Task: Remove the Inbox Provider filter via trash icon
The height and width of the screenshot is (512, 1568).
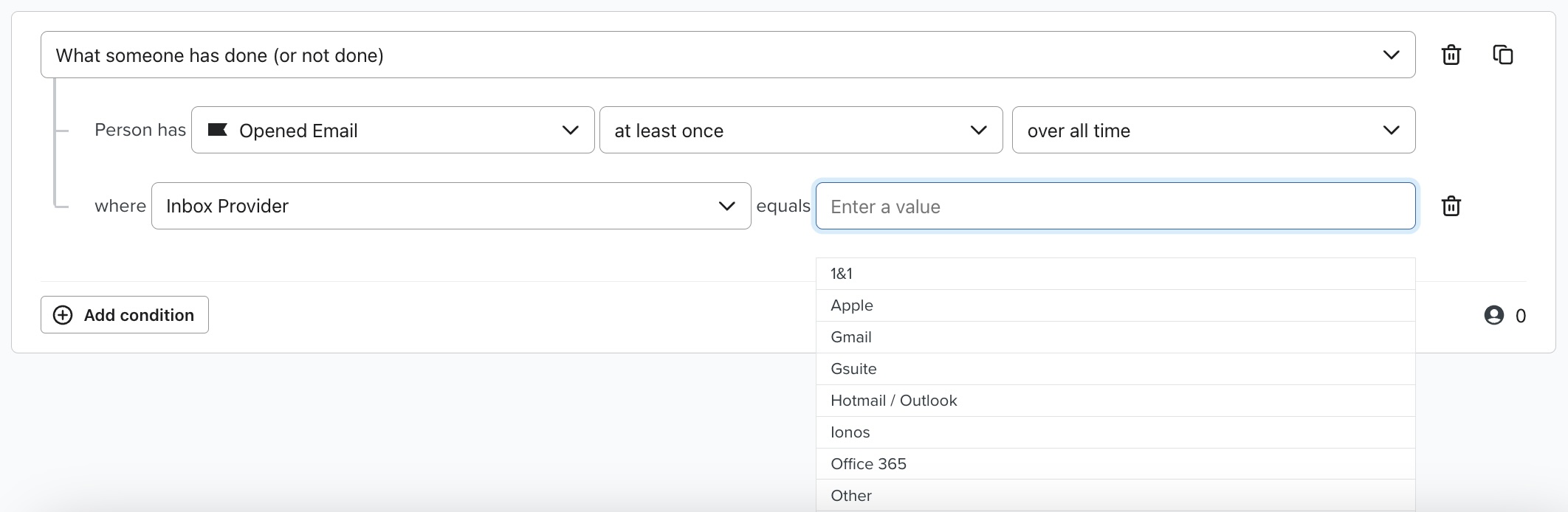Action: (1451, 206)
